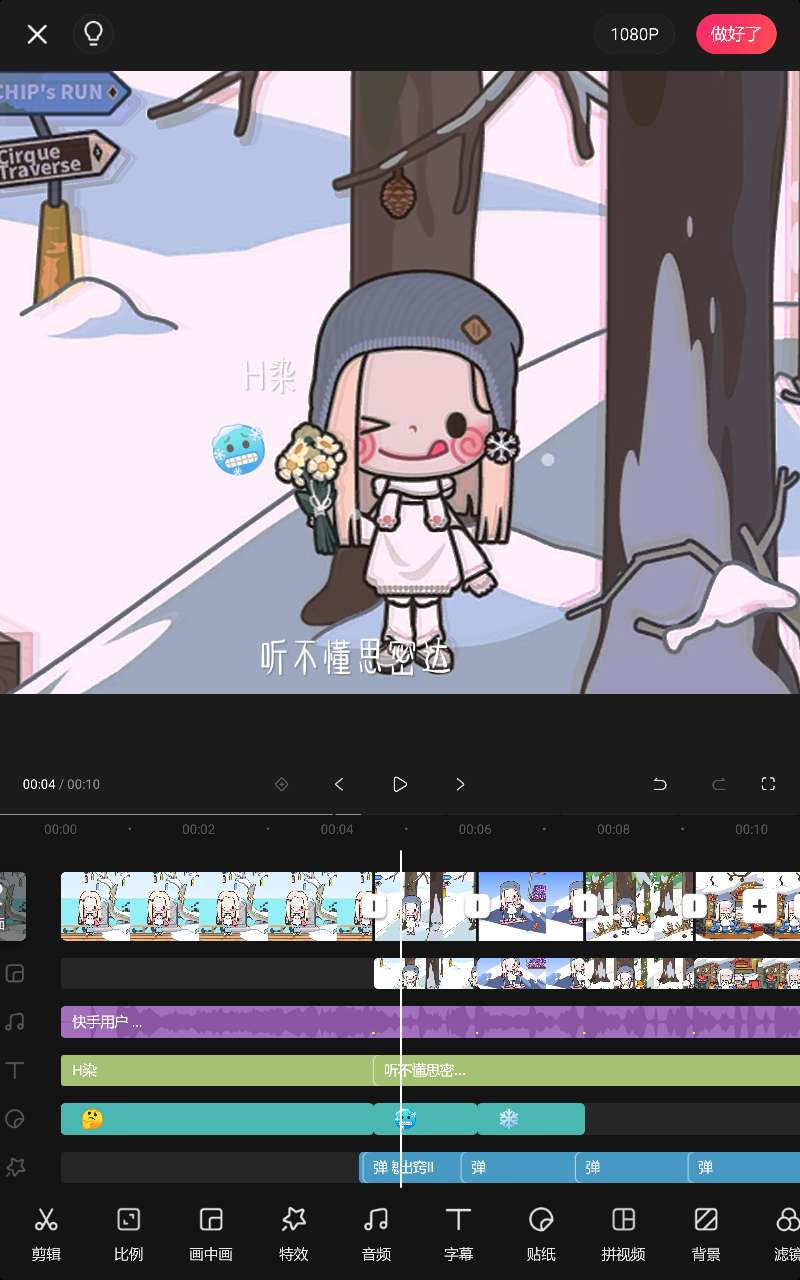
Task: Select the 快手用户 purple audio track
Action: tap(220, 1022)
